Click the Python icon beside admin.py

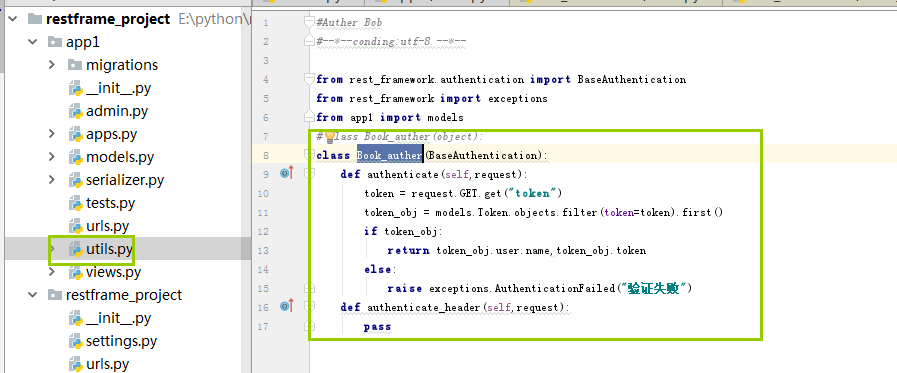click(x=76, y=111)
